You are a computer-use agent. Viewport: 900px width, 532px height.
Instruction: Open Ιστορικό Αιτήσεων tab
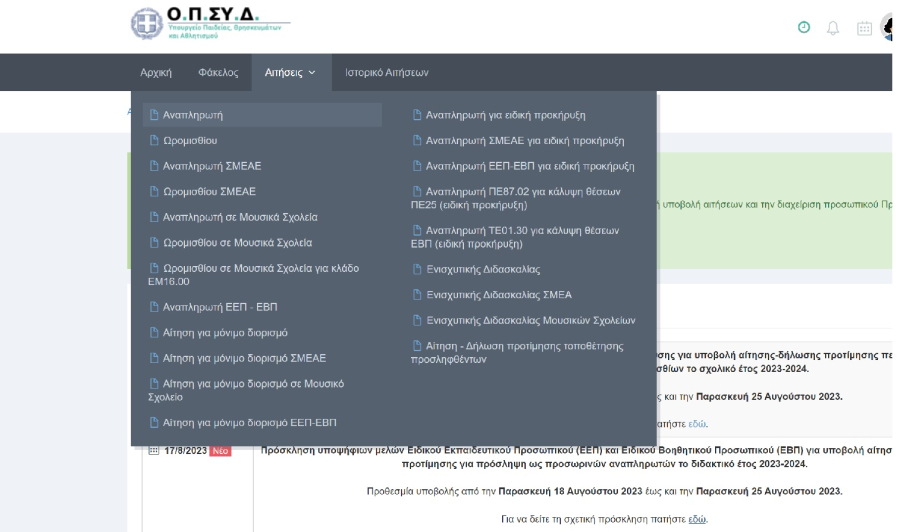click(387, 73)
